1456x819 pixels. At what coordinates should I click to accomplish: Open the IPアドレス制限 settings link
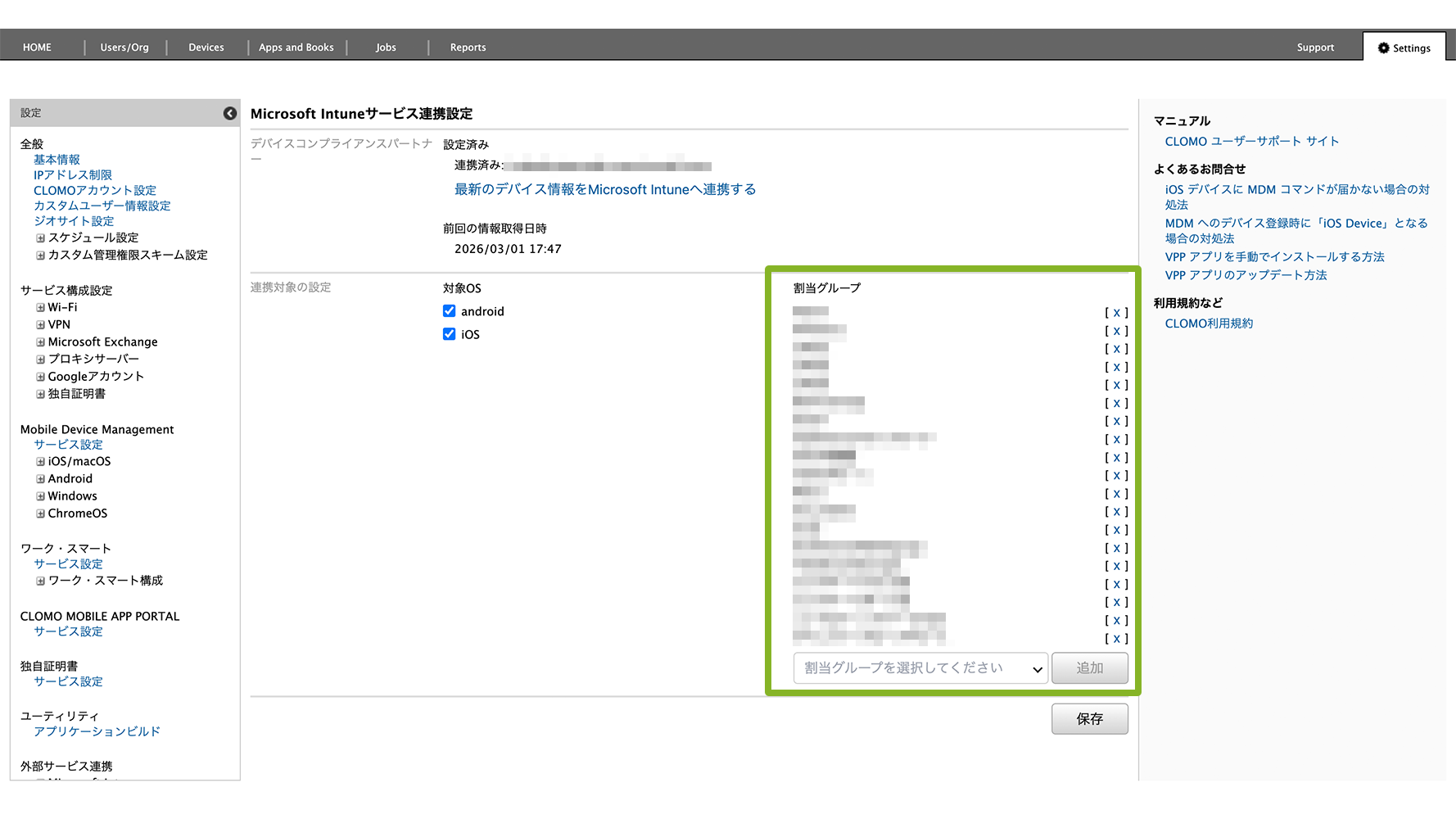[x=73, y=175]
